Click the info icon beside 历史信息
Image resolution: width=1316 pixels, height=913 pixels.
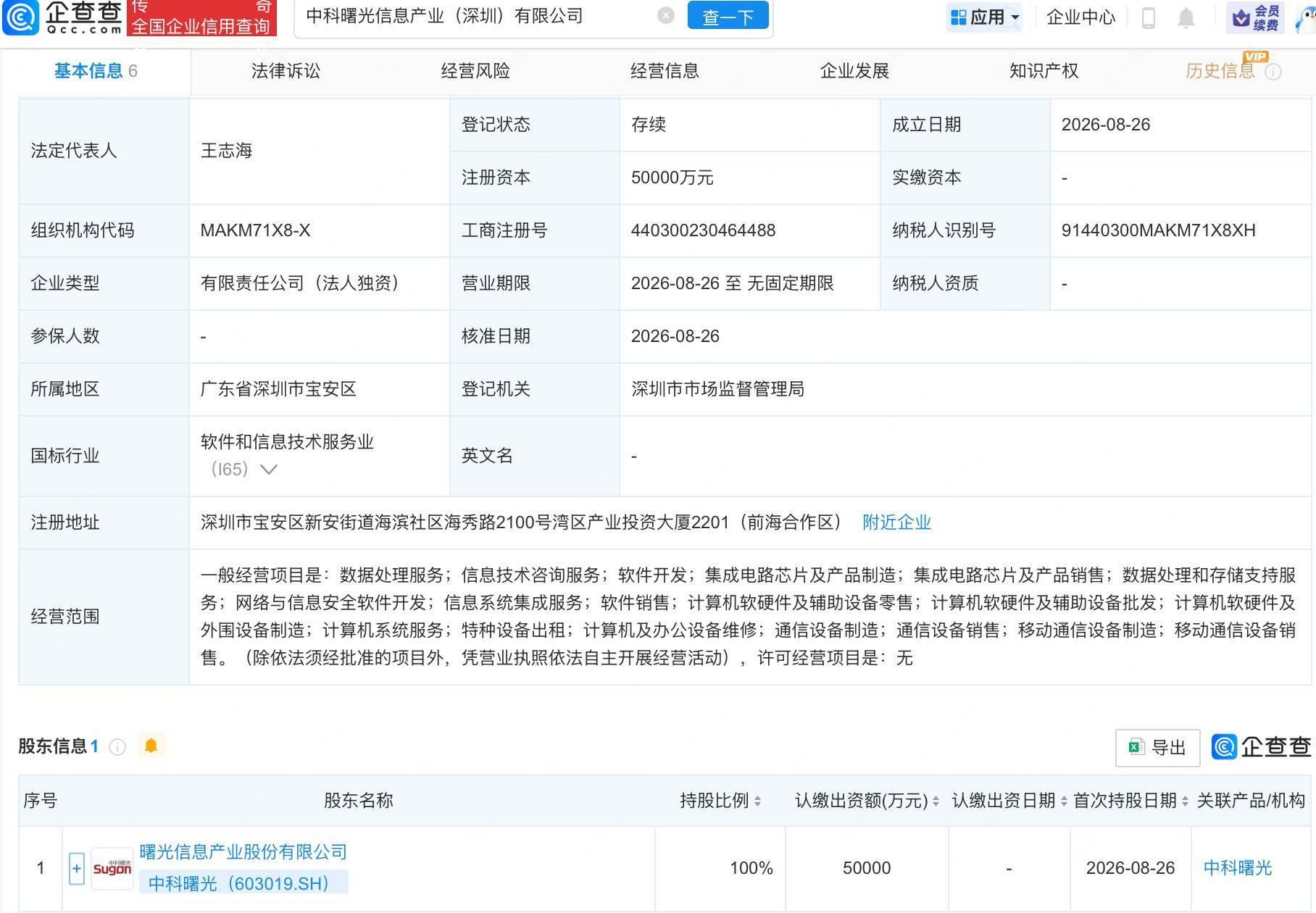(x=1273, y=72)
